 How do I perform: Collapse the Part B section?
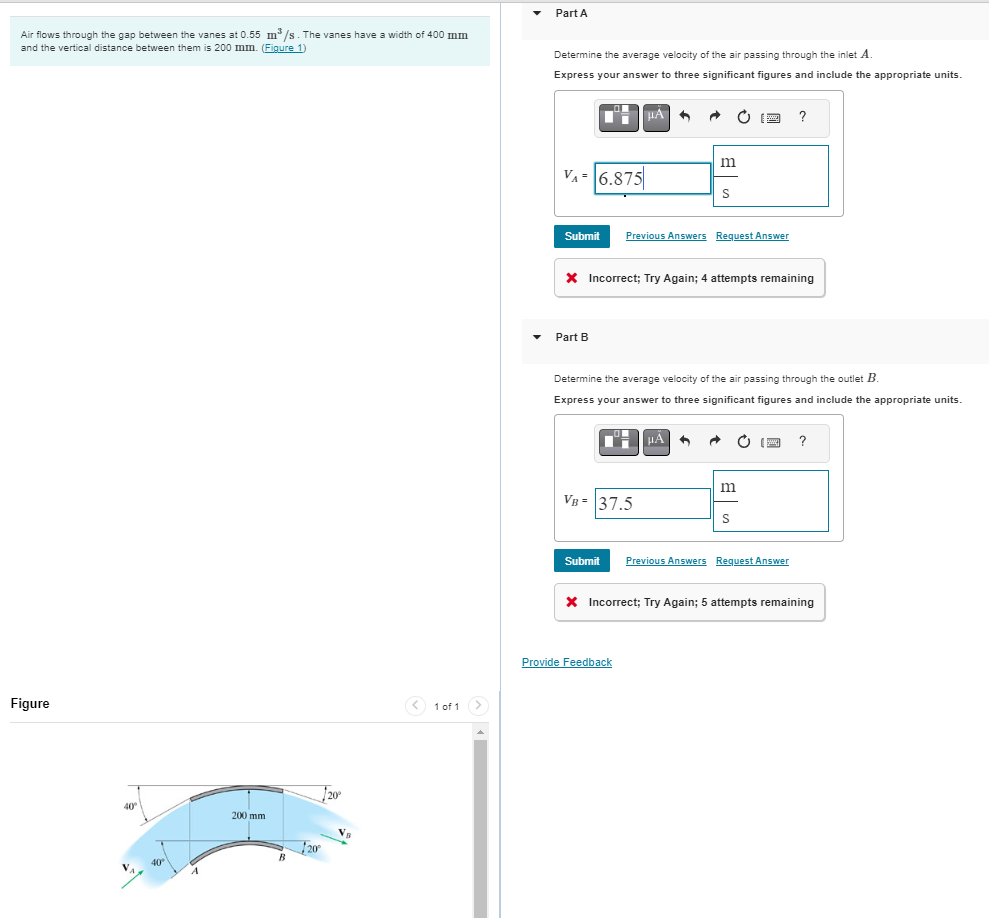click(537, 337)
